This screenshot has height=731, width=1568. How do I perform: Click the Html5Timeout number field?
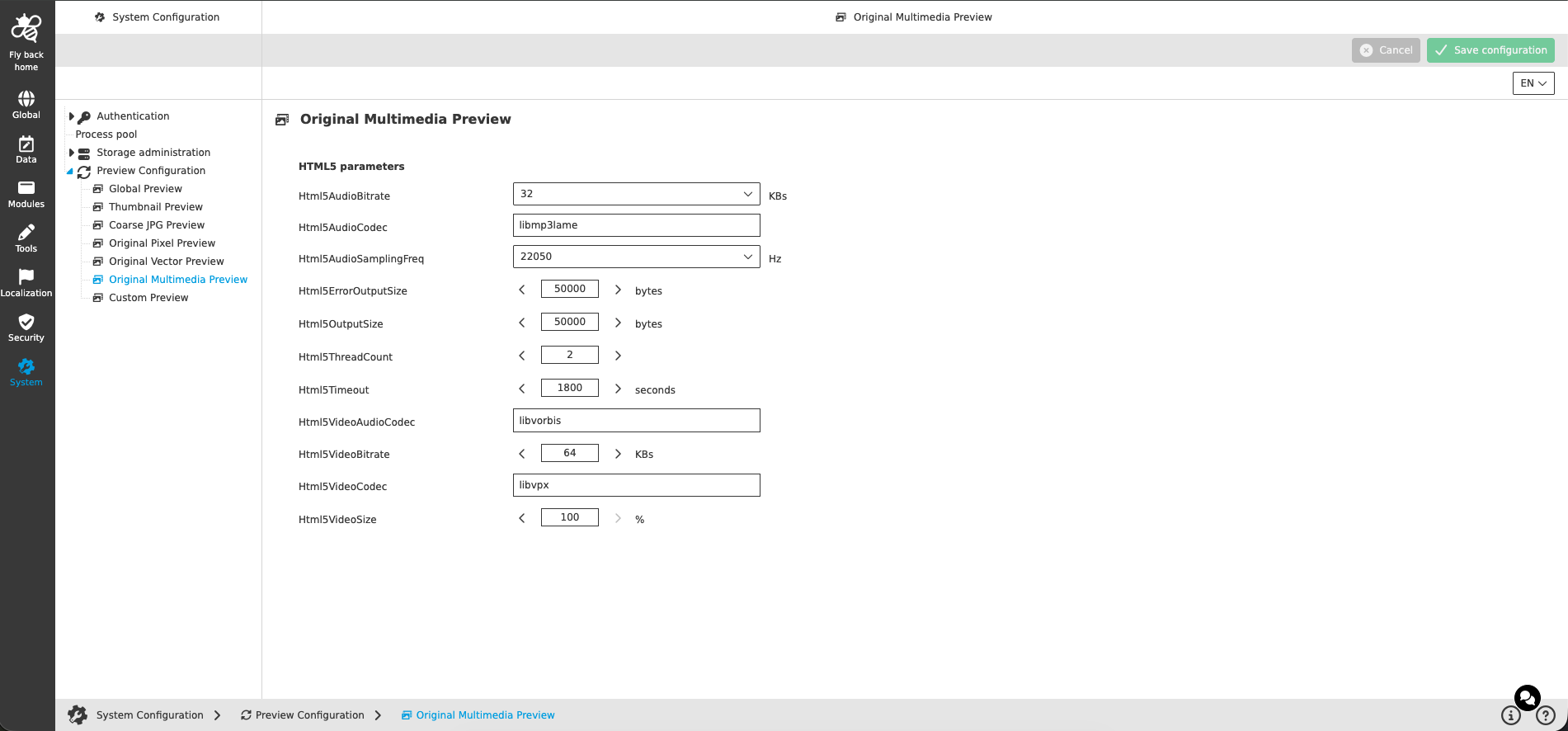point(569,388)
